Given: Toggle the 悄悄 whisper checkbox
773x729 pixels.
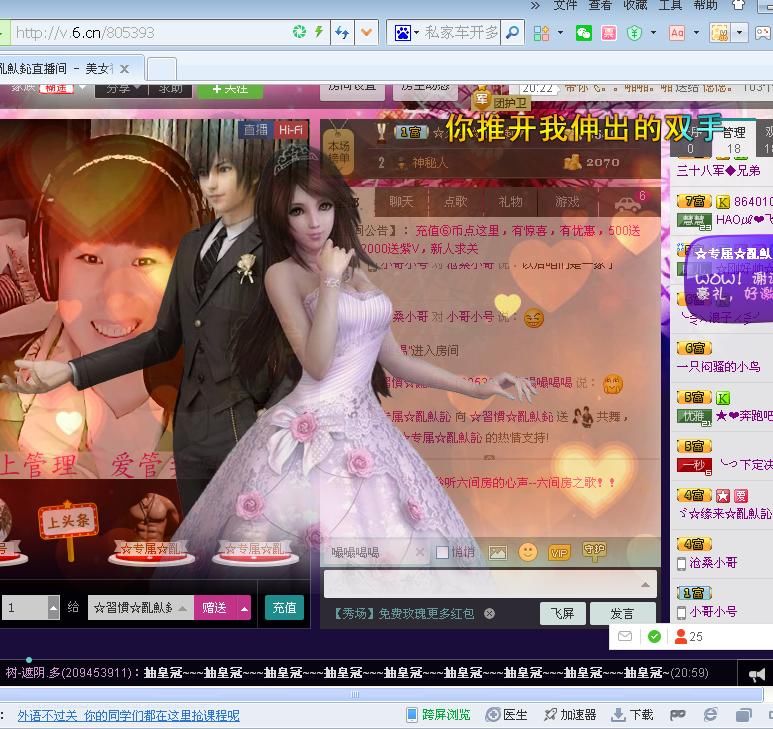Looking at the screenshot, I should [442, 553].
